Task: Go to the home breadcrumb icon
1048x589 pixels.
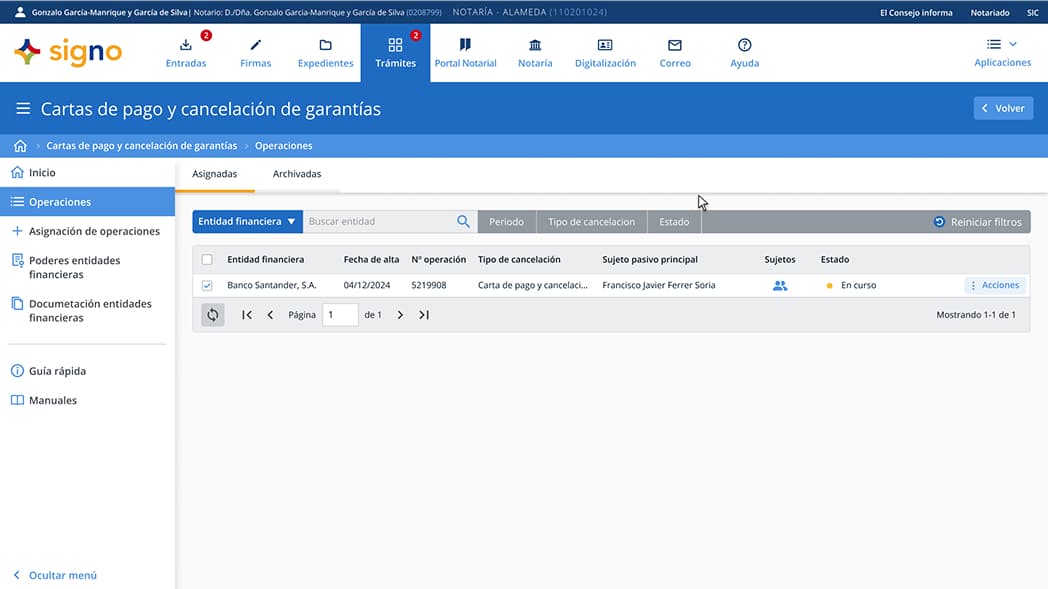Action: coord(20,146)
